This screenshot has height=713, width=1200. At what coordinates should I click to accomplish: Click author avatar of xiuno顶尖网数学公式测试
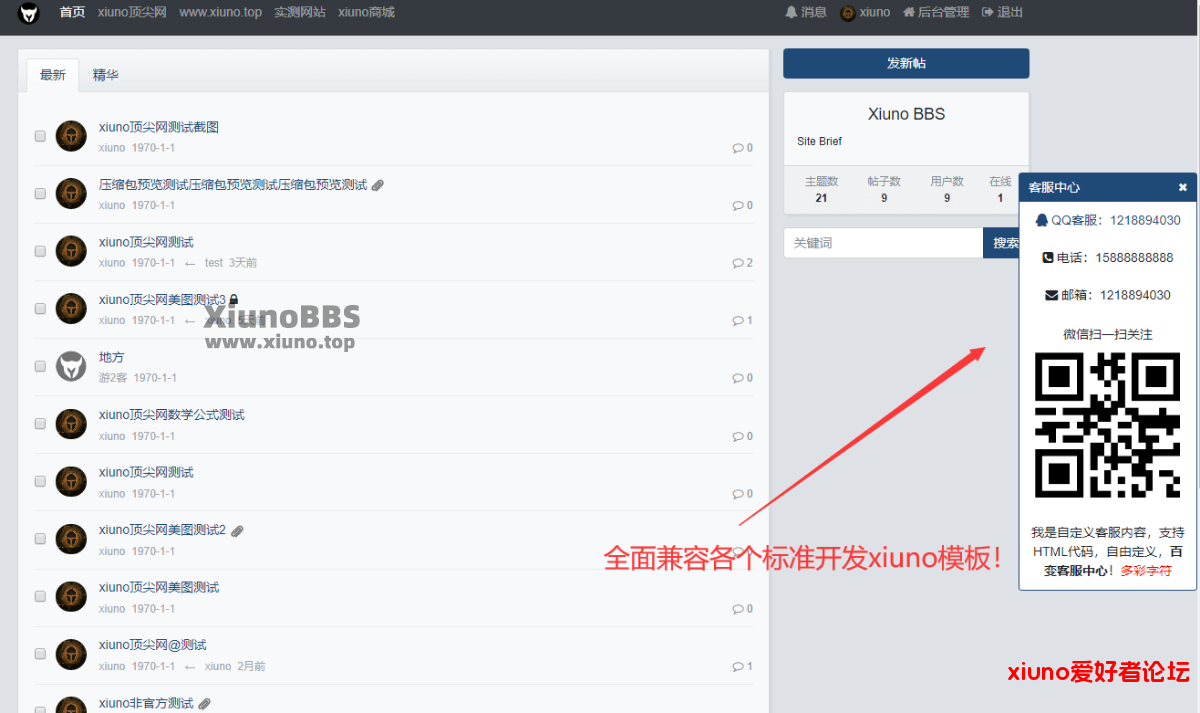coord(71,424)
